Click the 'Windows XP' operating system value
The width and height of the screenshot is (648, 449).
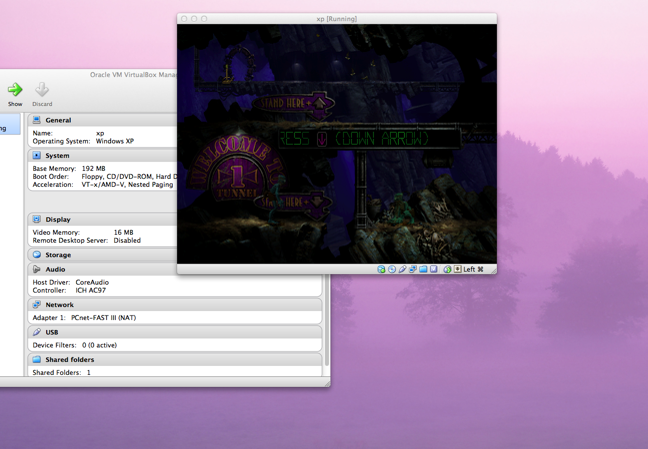click(115, 141)
